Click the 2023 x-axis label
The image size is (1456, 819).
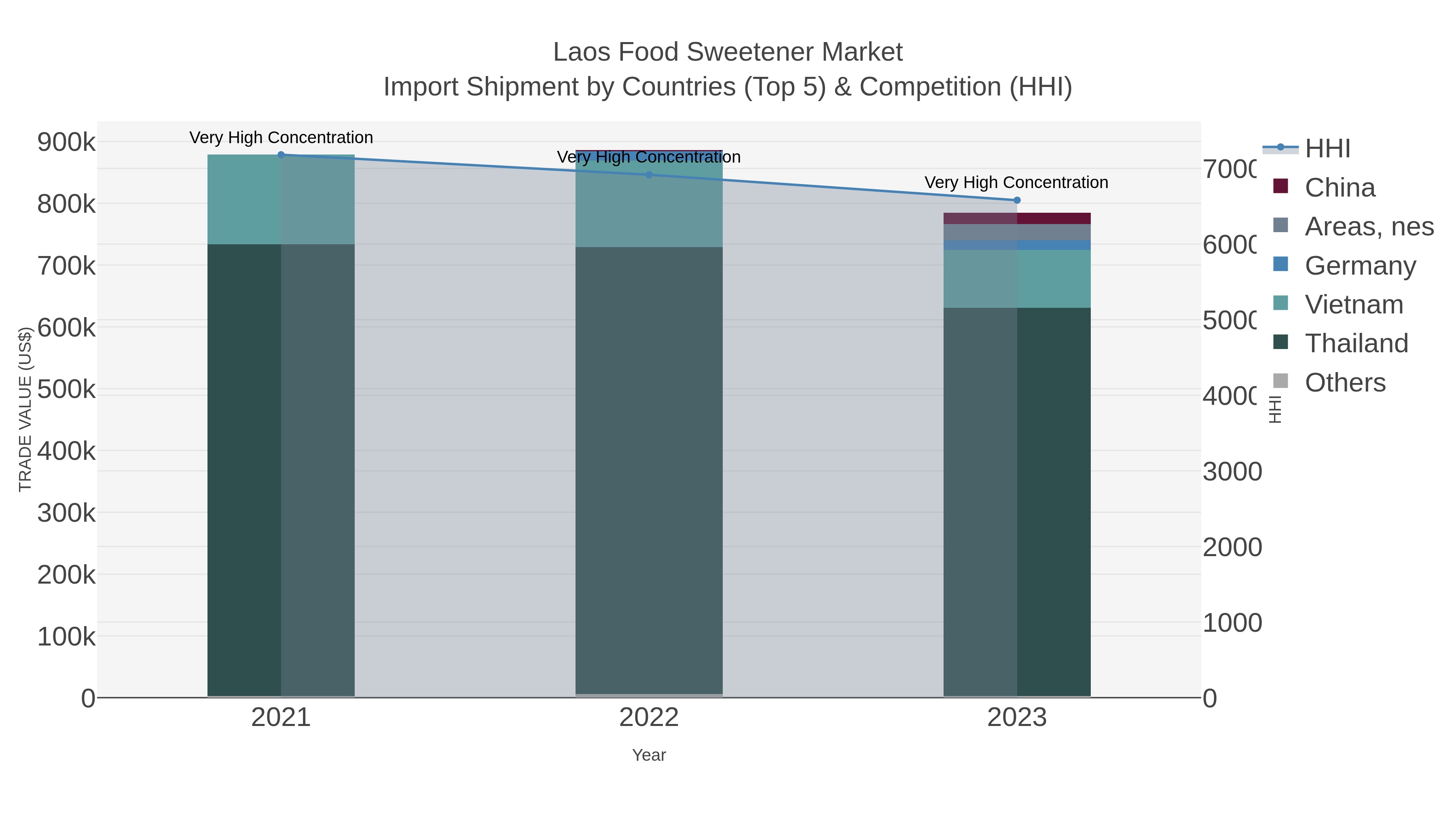1017,717
